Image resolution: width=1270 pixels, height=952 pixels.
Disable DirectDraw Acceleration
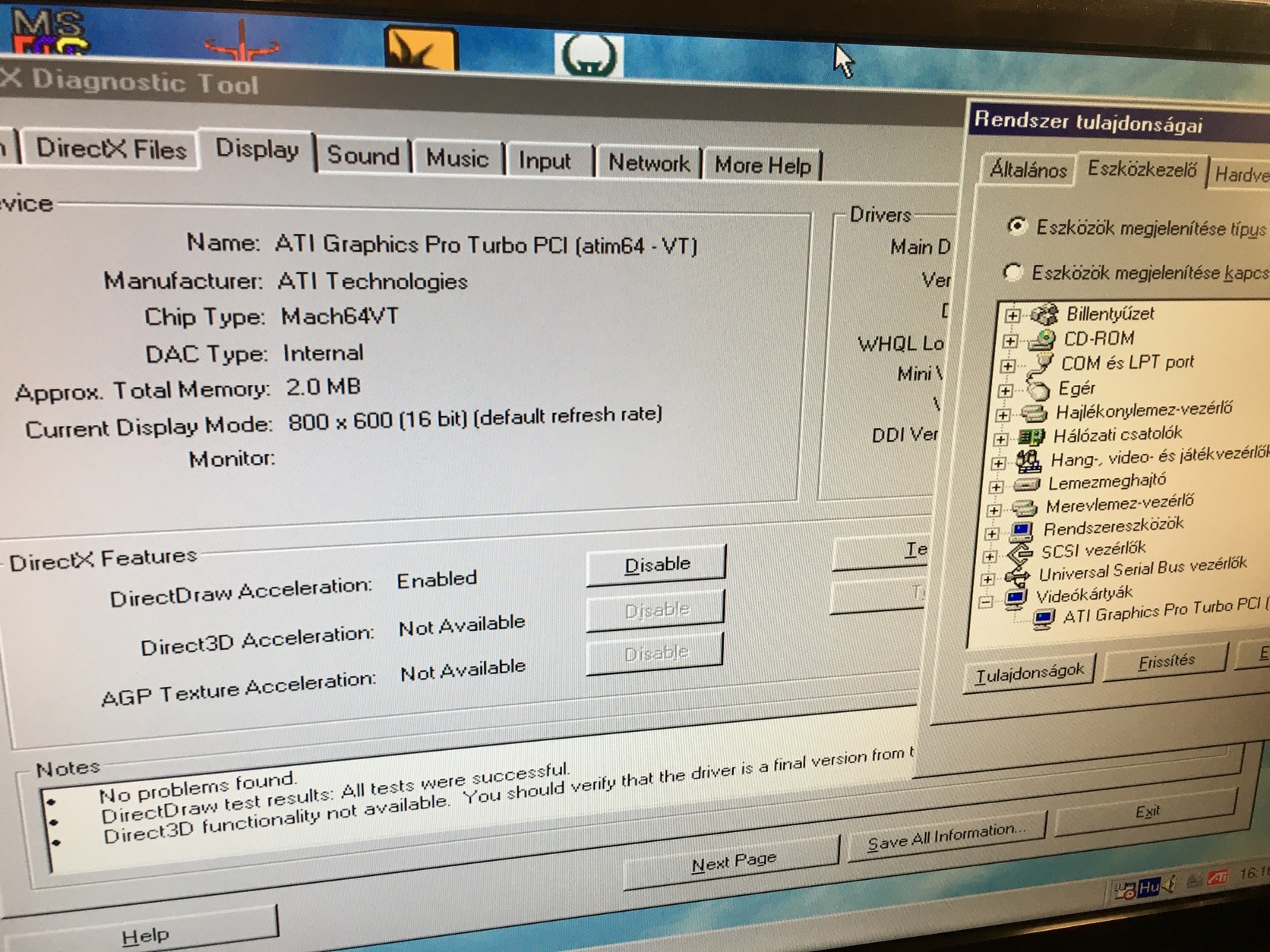(656, 565)
